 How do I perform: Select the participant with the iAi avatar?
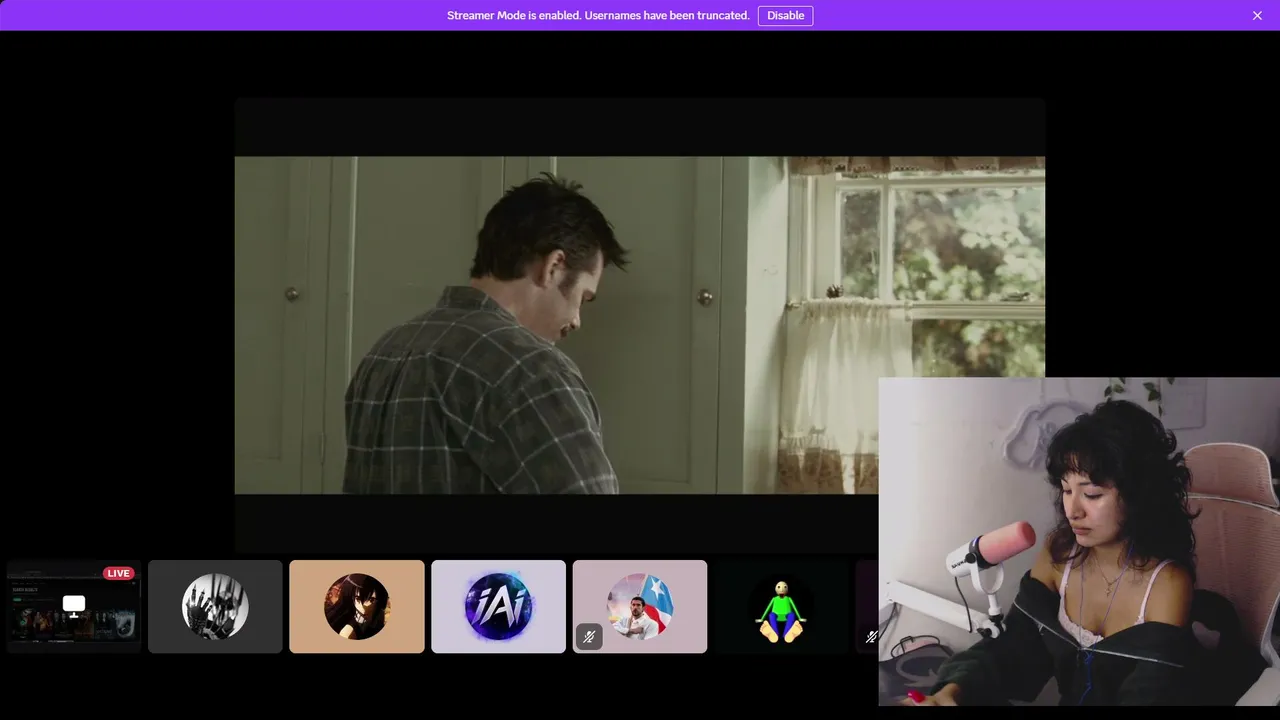pos(498,606)
